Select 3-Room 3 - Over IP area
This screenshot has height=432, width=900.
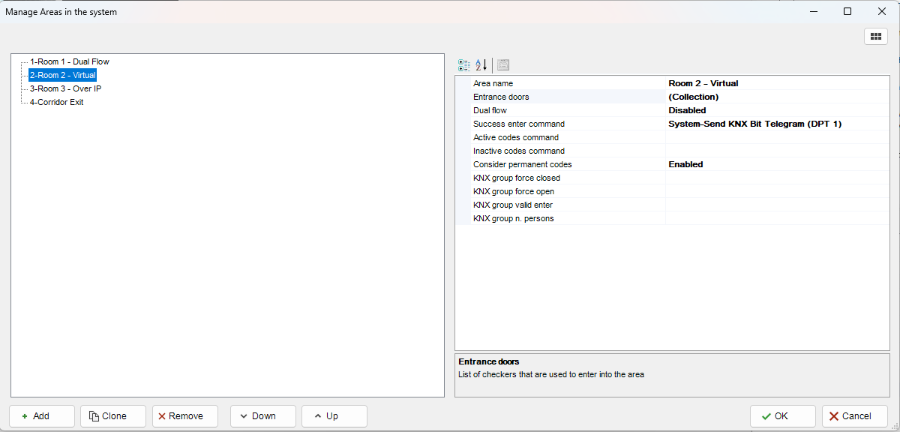pos(65,88)
